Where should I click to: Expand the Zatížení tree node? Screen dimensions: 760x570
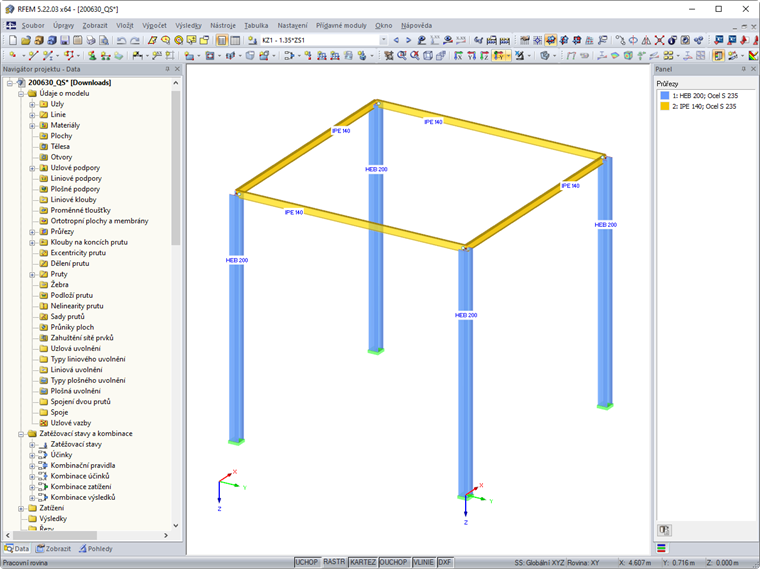click(x=21, y=508)
